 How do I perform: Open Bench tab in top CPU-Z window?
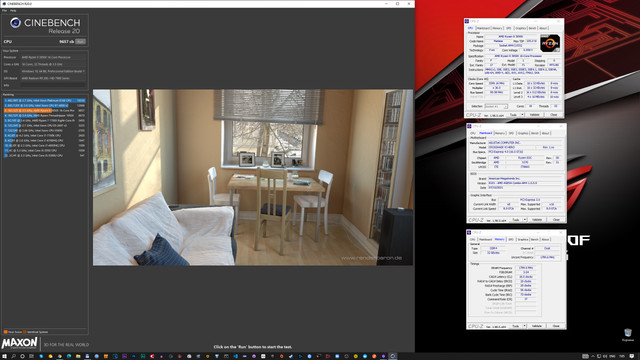(532, 28)
